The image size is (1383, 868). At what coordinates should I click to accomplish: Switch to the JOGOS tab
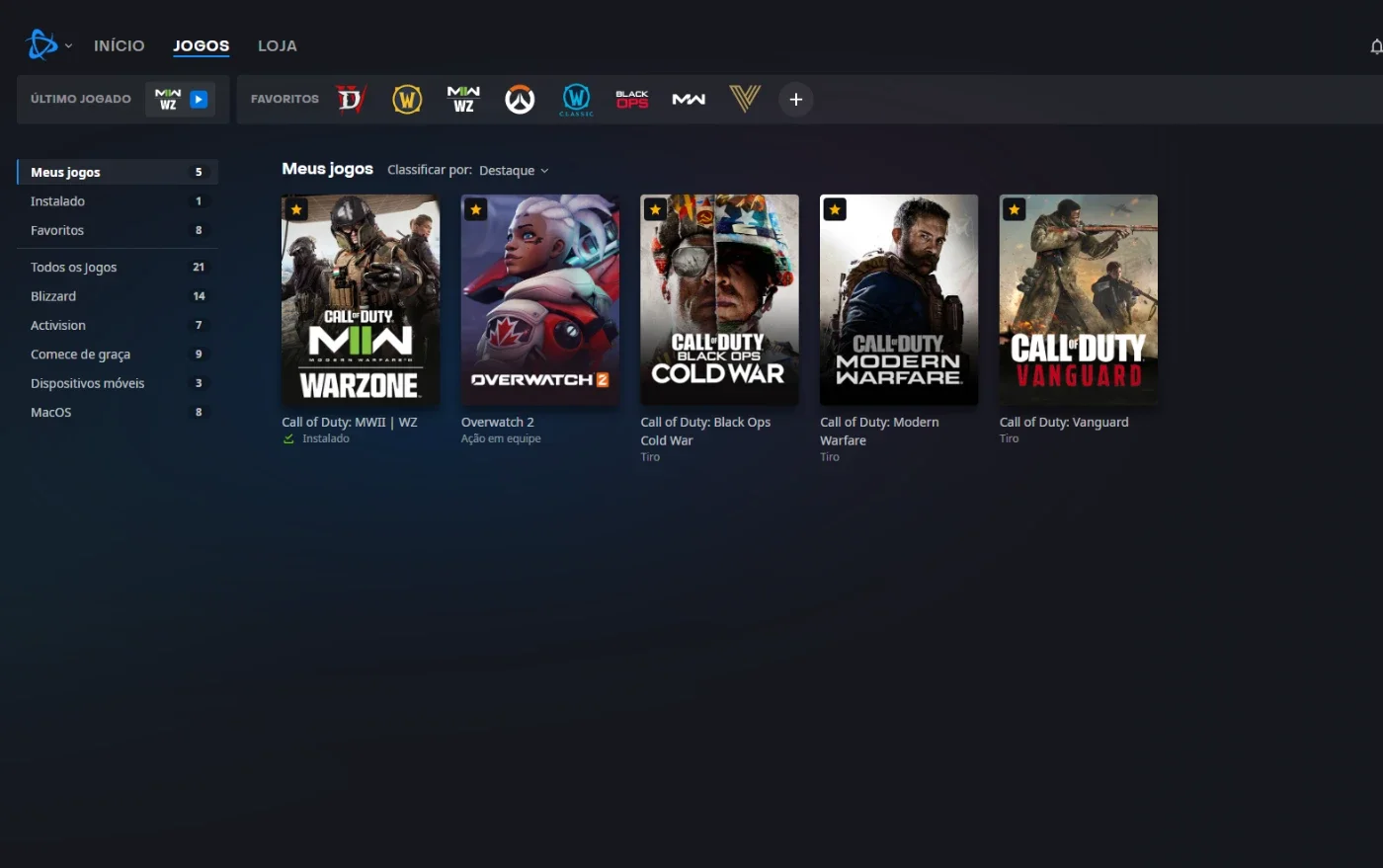(202, 45)
